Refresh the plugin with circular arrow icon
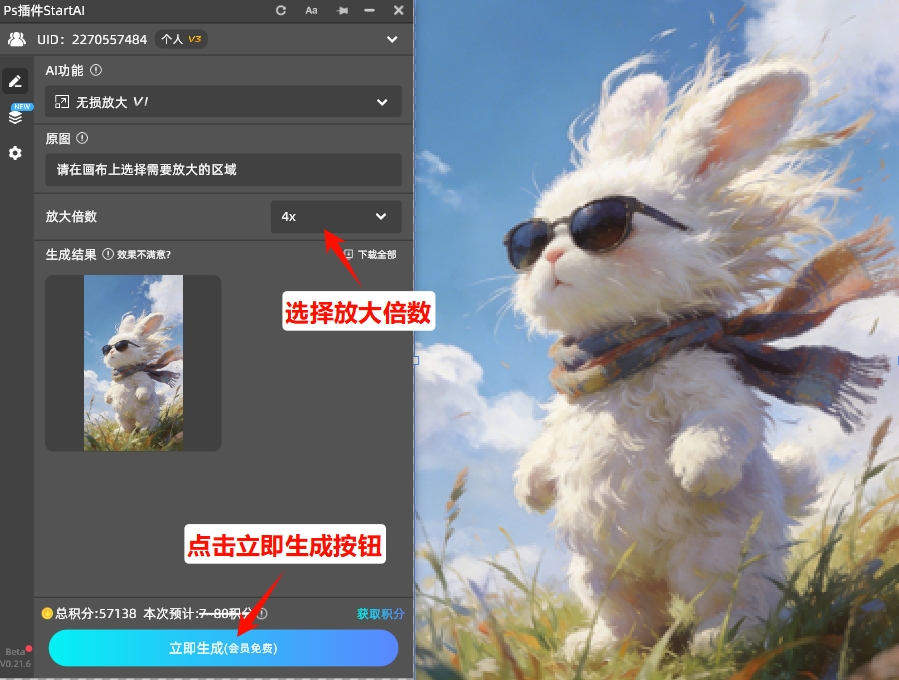 pyautogui.click(x=281, y=10)
